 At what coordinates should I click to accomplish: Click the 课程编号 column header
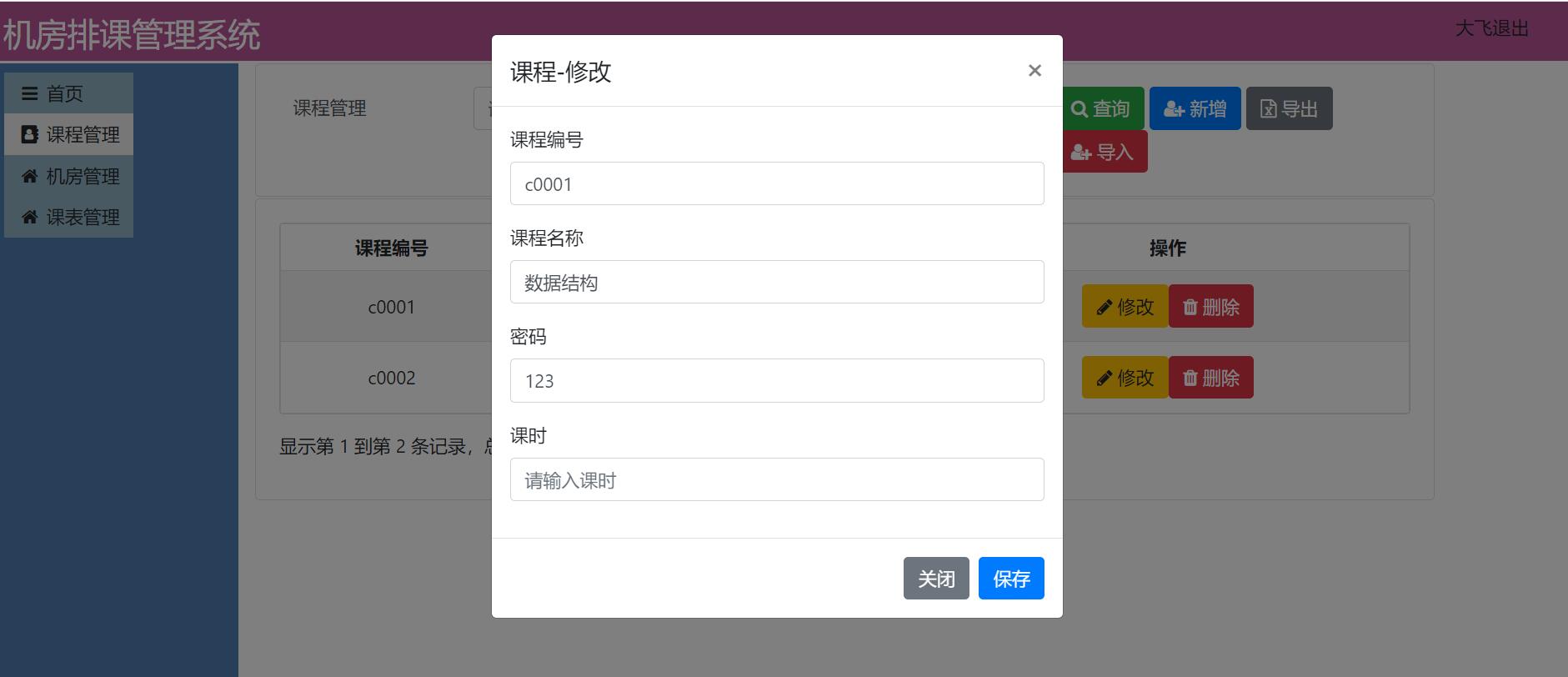pyautogui.click(x=392, y=248)
